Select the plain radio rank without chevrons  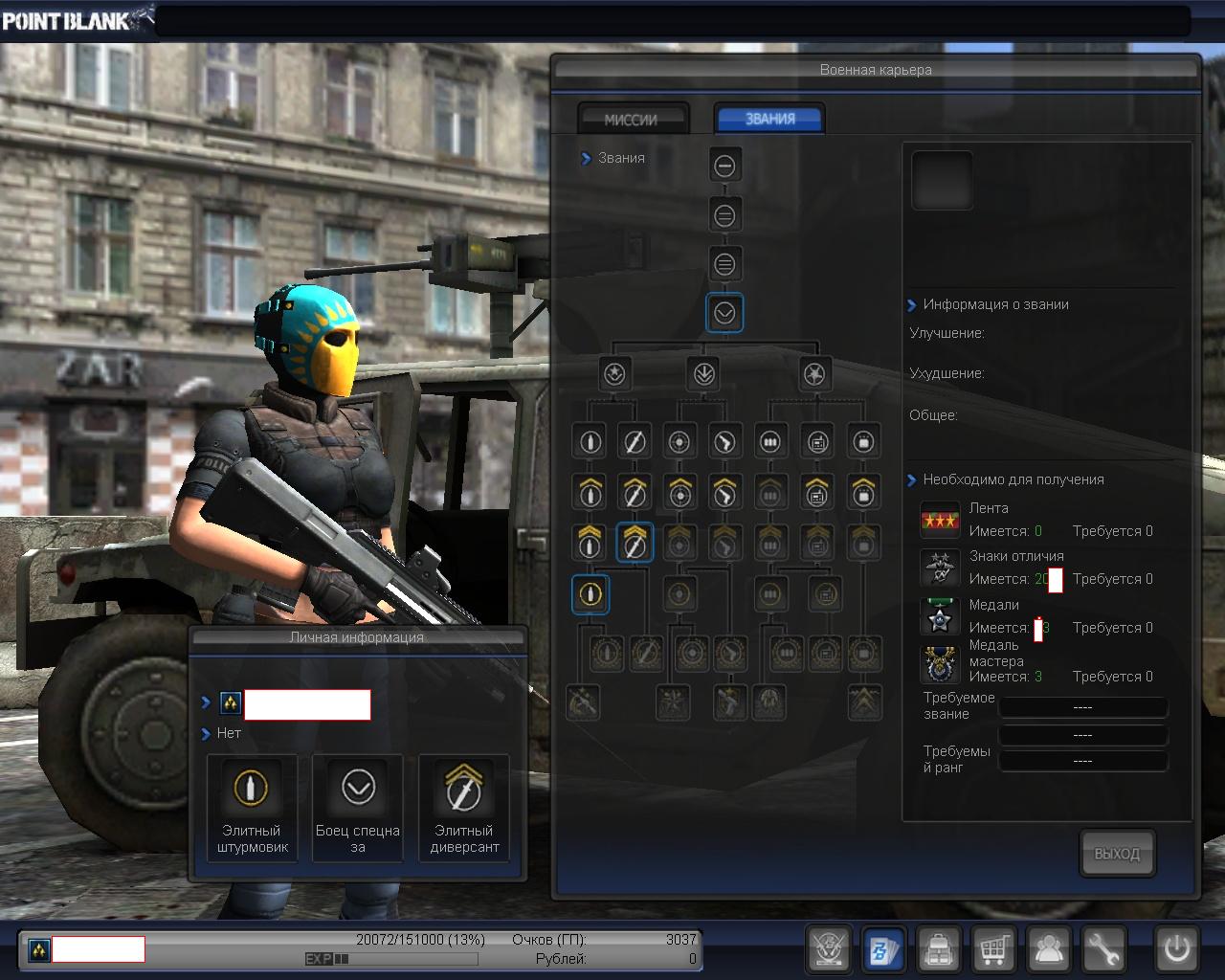[816, 442]
